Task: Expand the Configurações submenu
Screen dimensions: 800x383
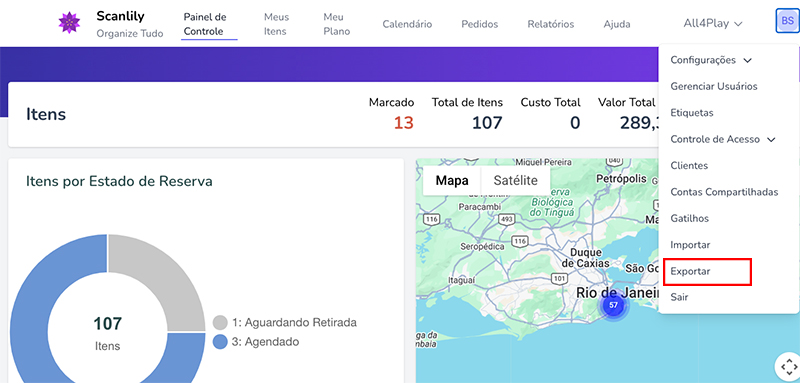Action: [x=711, y=60]
